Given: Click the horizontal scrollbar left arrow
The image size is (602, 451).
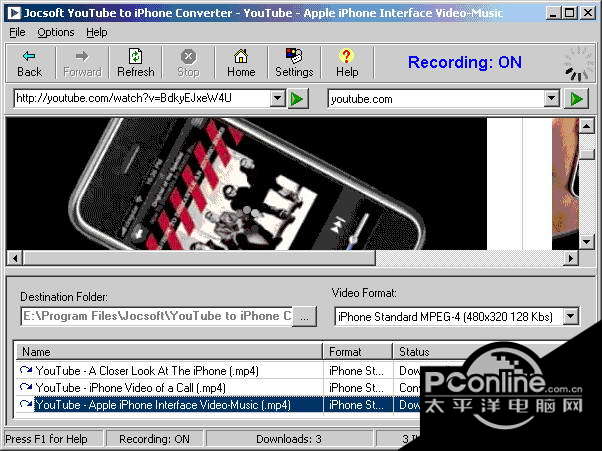Looking at the screenshot, I should click(15, 258).
